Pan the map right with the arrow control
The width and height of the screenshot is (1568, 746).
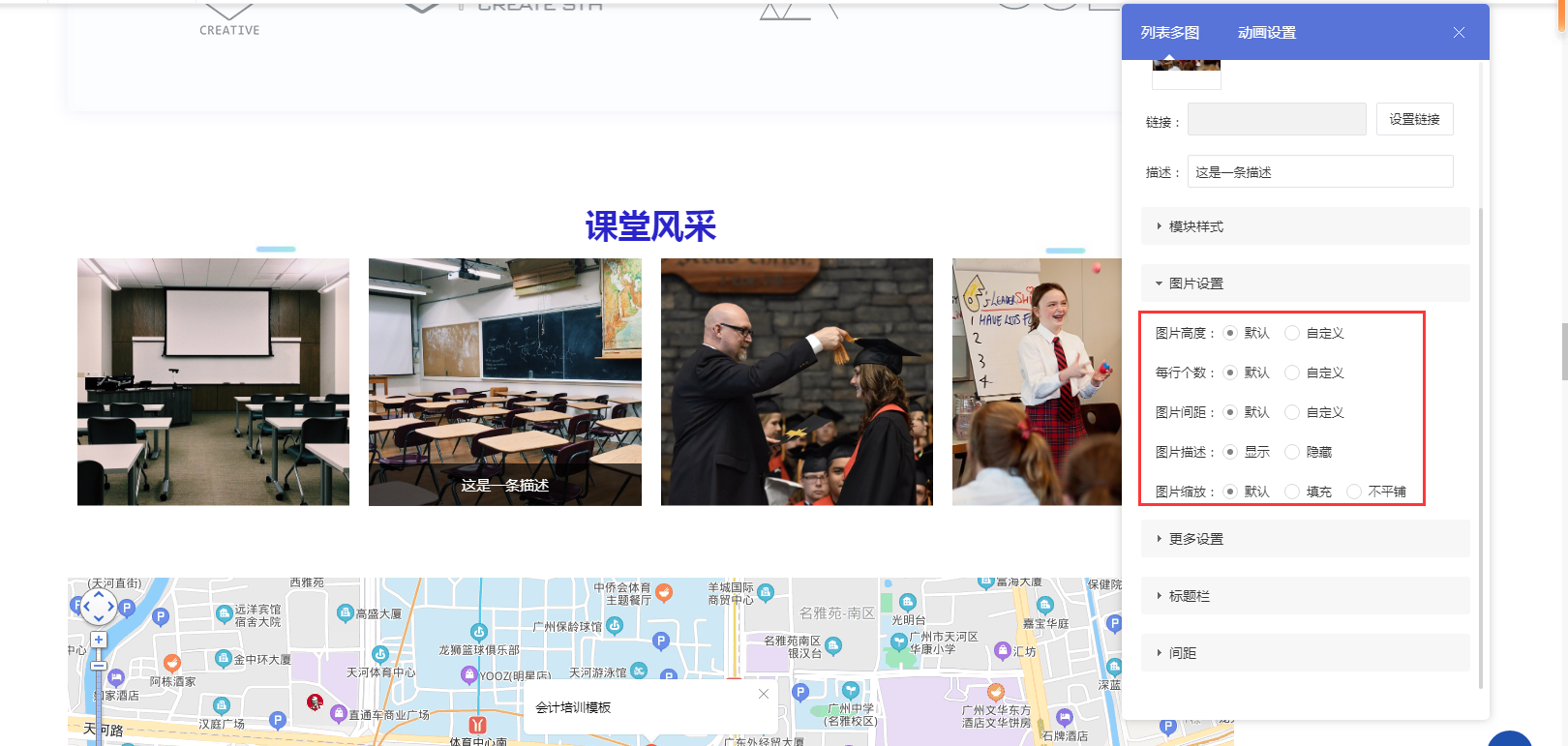[111, 608]
